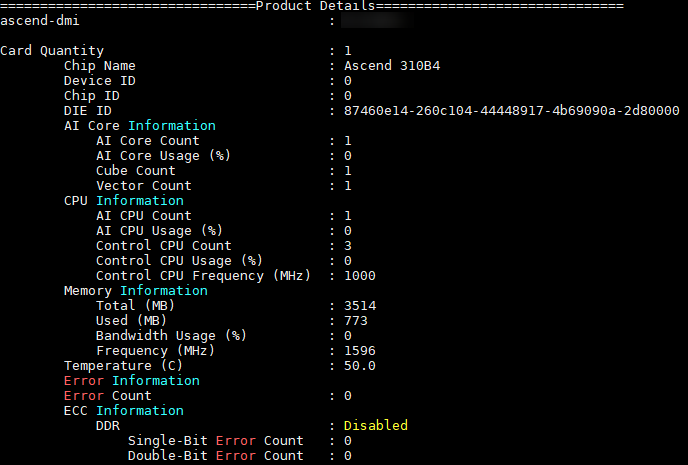Click the 'Chip ID' label
This screenshot has width=688, height=465.
(x=92, y=96)
